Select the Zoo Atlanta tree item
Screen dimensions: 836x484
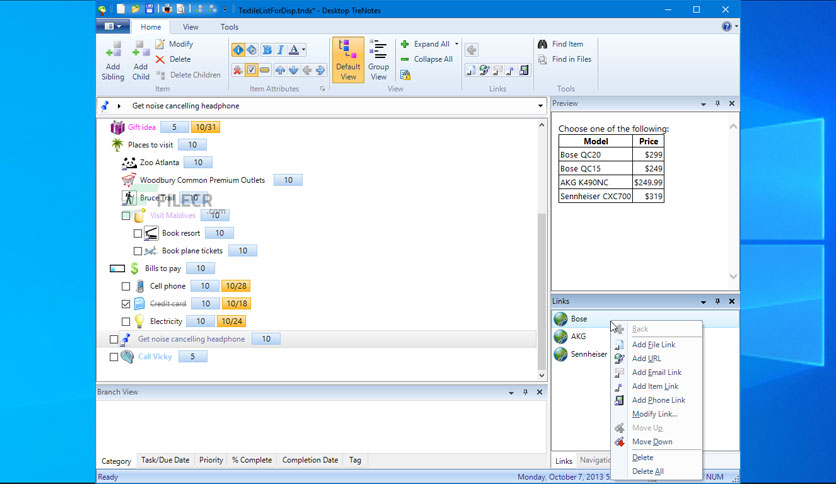click(159, 163)
